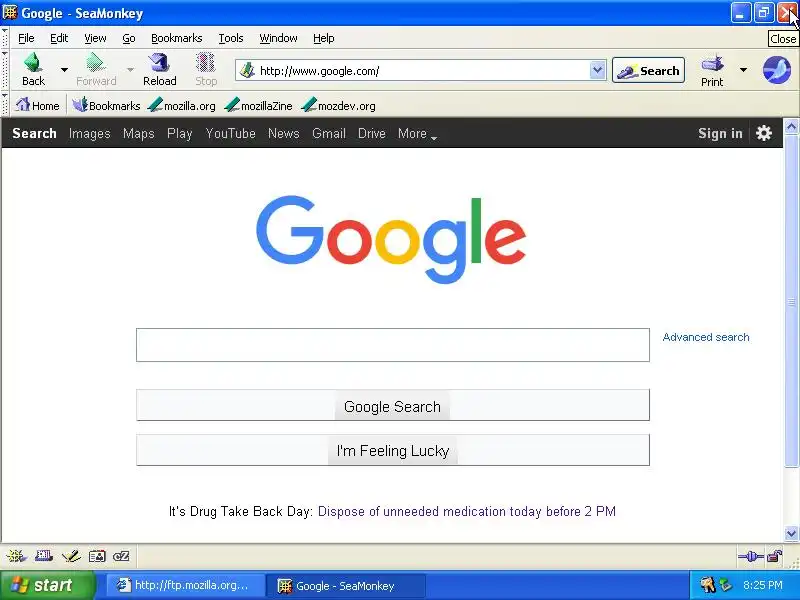Click the SeaMonkey title bar icon
This screenshot has height=600, width=800.
tap(10, 12)
